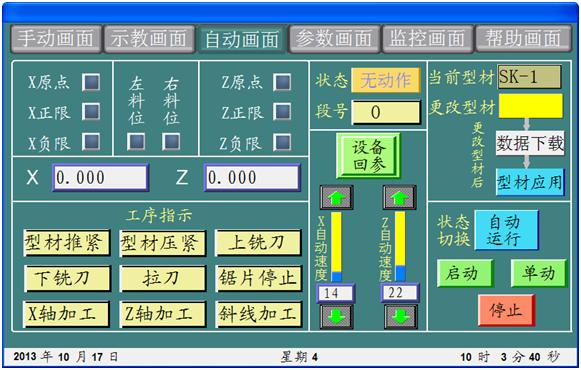Click the 型材应用 button
The height and width of the screenshot is (370, 581).
530,182
